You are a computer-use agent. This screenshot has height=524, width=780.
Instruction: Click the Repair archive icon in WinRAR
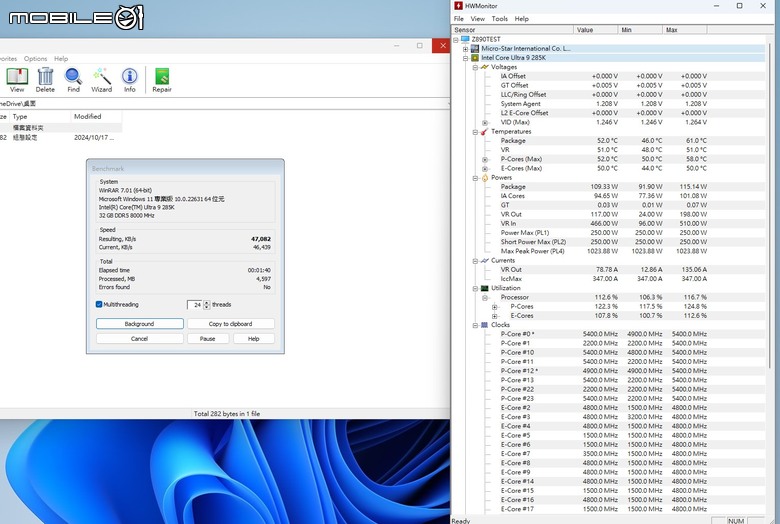pyautogui.click(x=162, y=80)
